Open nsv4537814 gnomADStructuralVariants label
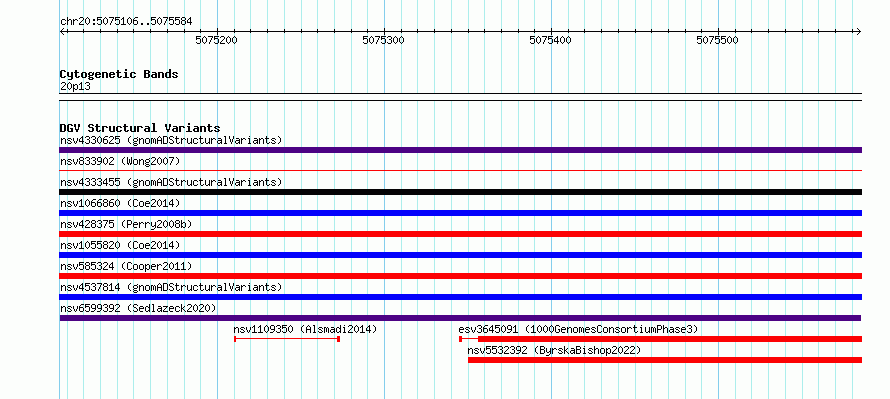 point(171,287)
